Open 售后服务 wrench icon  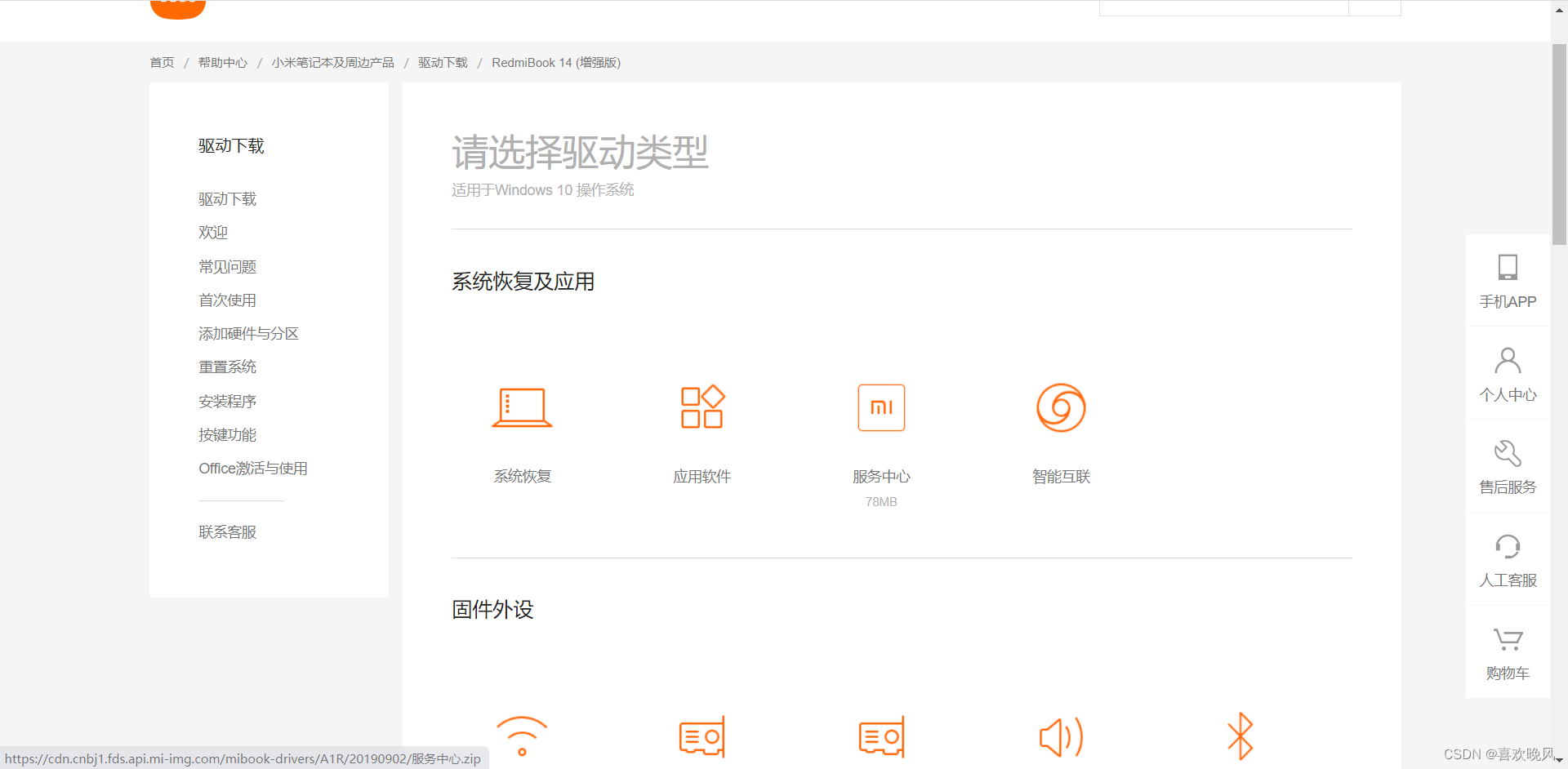pos(1508,452)
